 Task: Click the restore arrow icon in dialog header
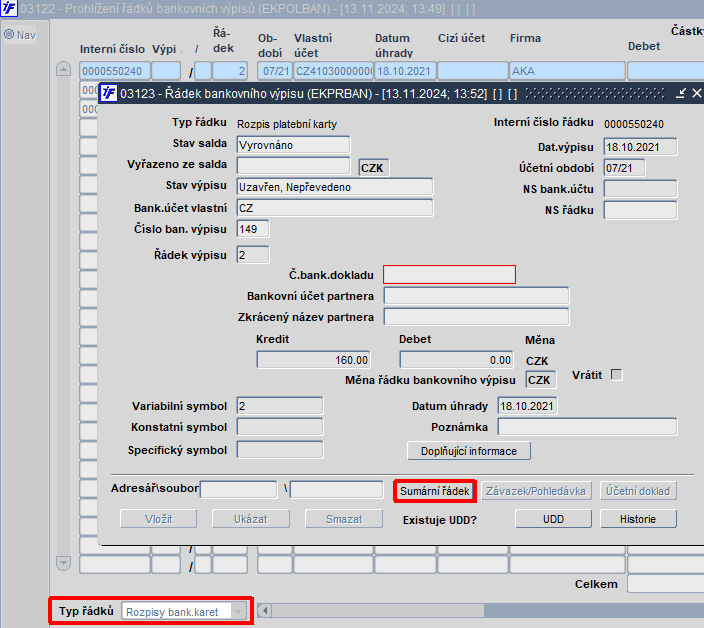[x=681, y=93]
